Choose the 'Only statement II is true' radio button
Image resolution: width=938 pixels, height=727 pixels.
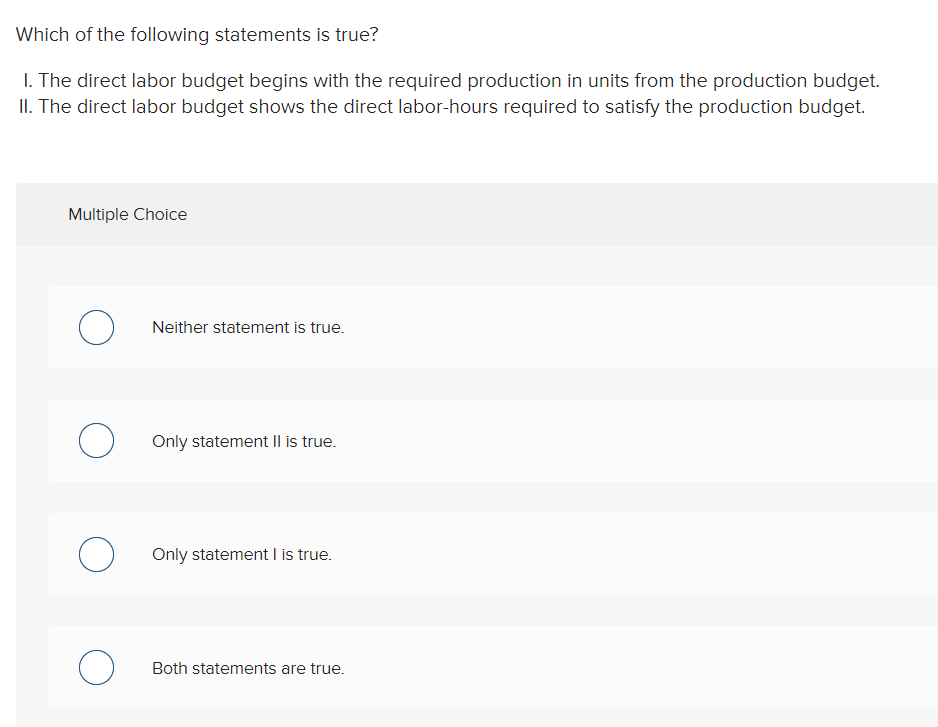96,441
